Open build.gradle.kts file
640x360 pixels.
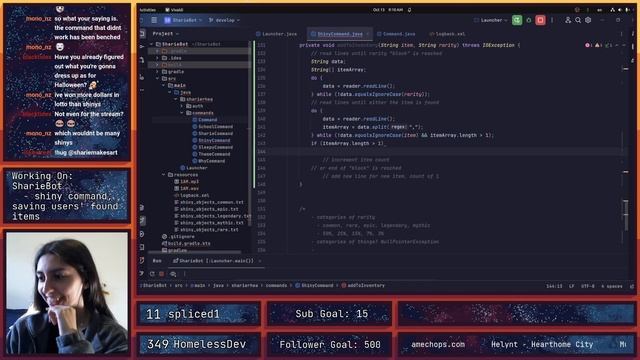click(186, 243)
